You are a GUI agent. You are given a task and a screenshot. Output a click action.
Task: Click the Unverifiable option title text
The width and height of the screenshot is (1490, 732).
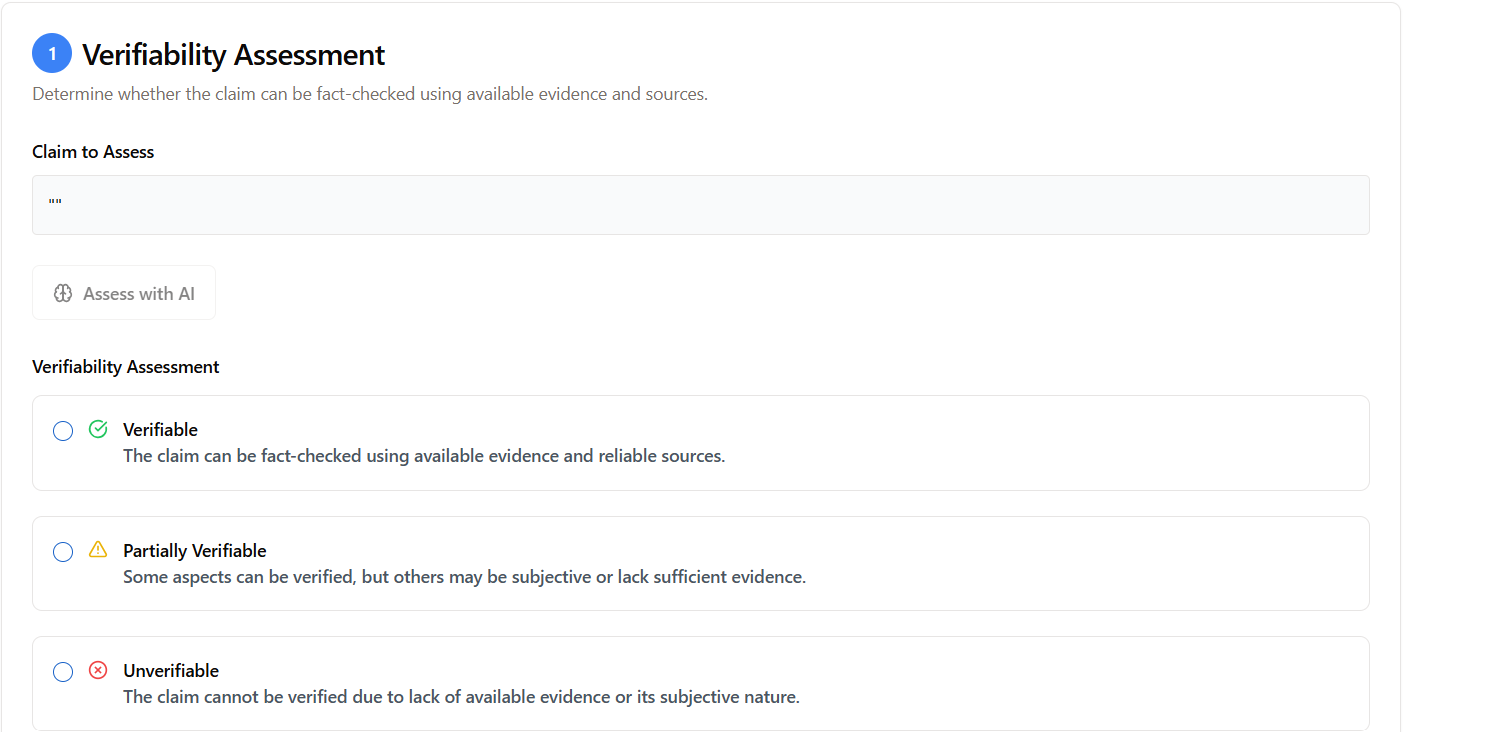pos(170,671)
